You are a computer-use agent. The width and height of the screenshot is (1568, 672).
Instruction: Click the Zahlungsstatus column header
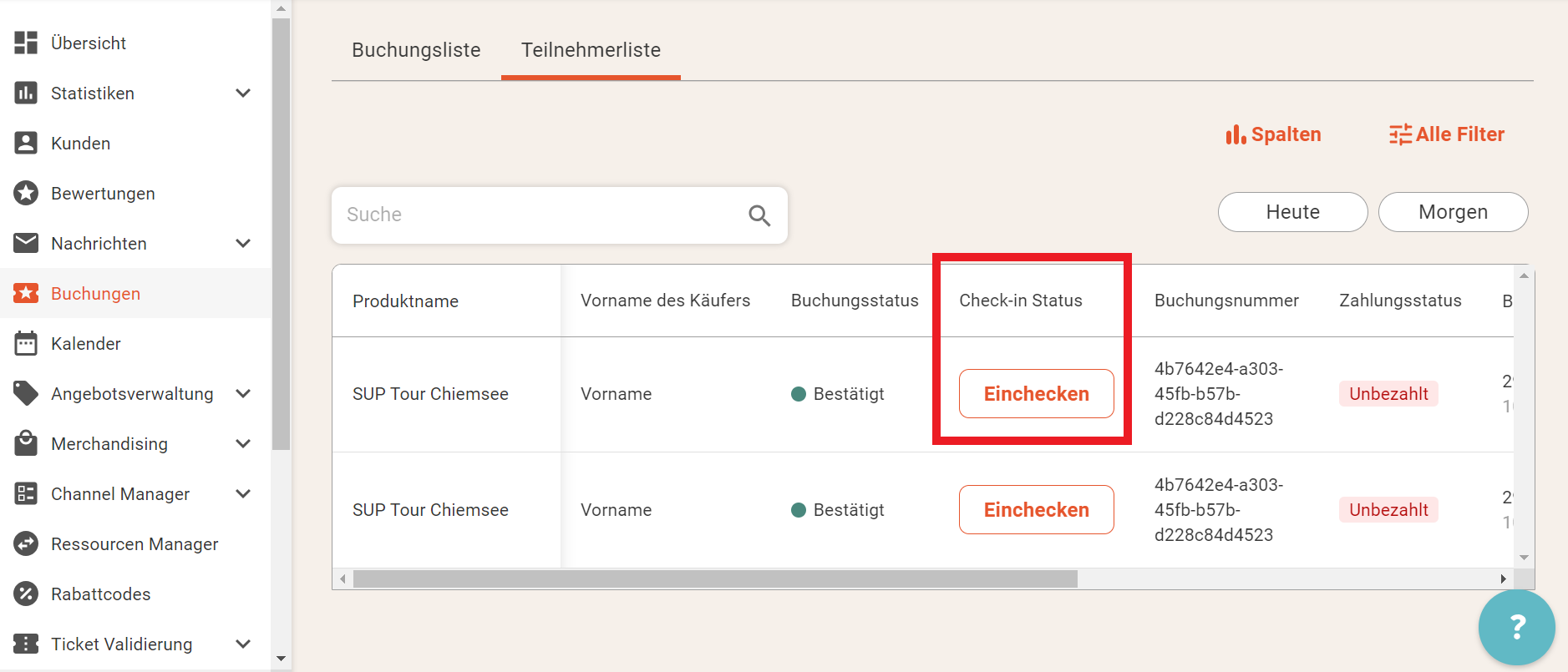[1400, 301]
